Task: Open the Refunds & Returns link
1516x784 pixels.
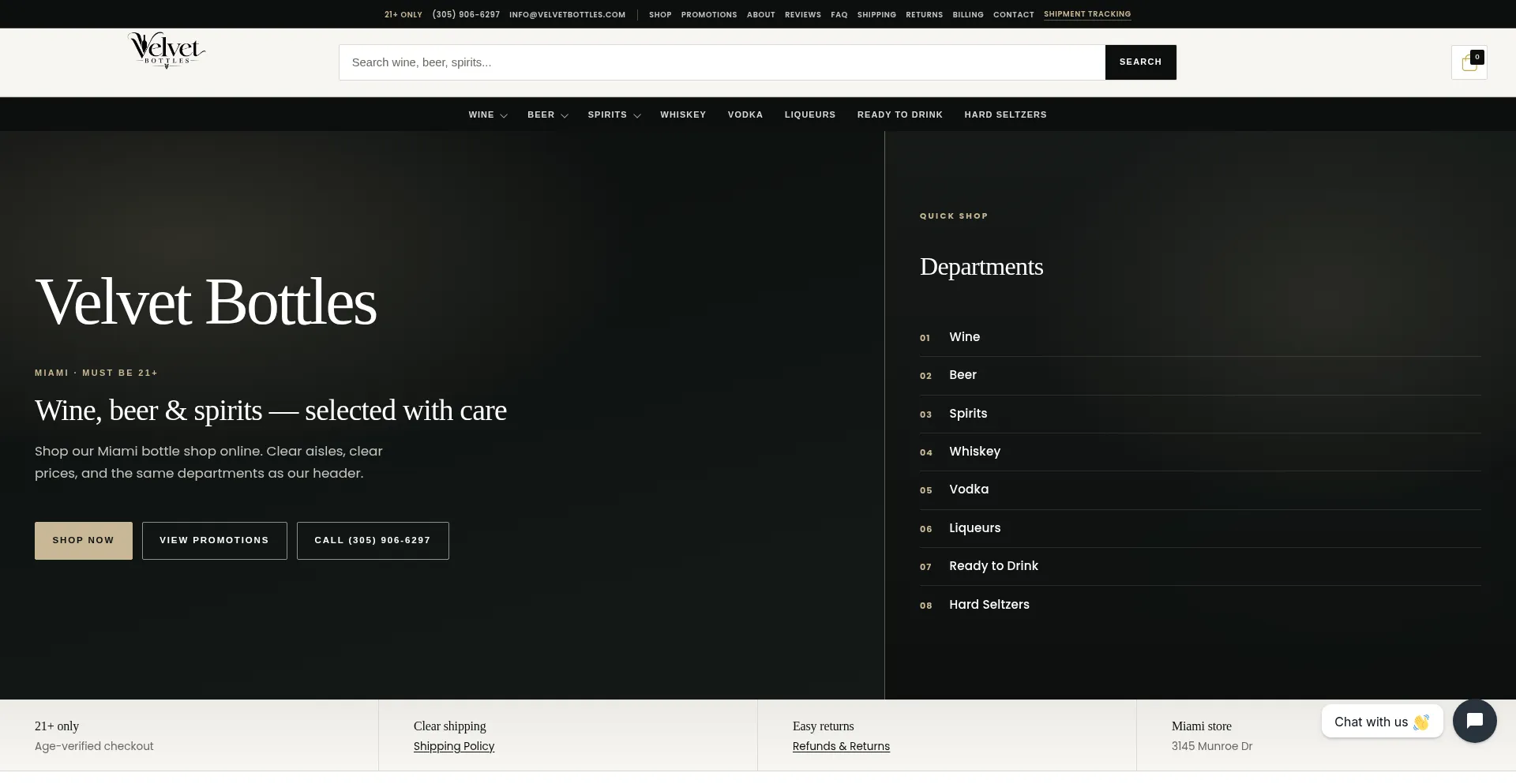Action: click(x=841, y=746)
